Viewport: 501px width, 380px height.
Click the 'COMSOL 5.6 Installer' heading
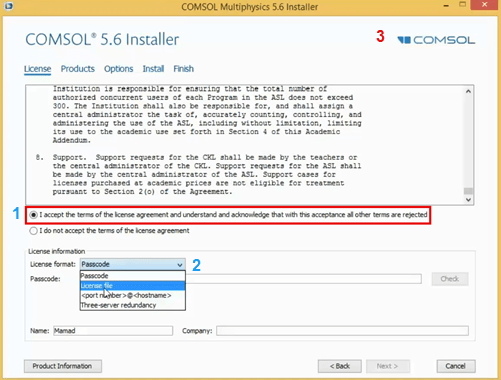point(102,39)
